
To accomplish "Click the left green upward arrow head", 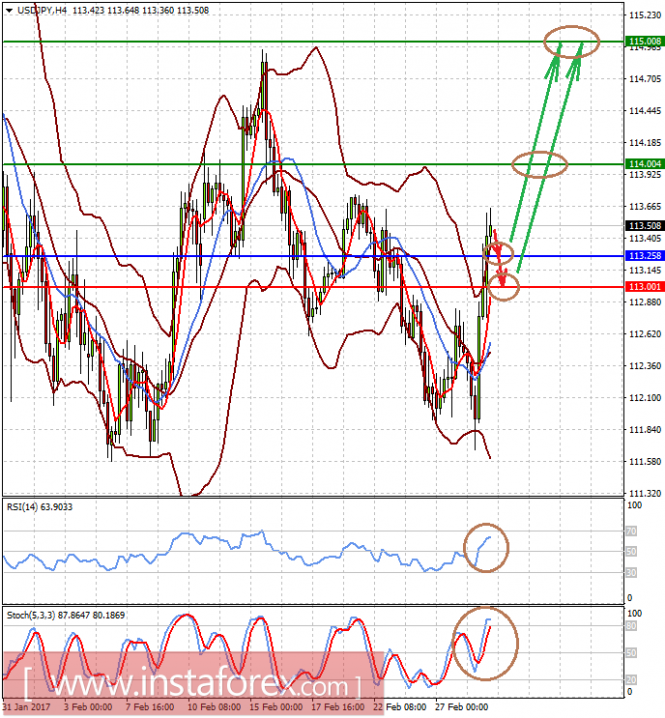I will (554, 62).
